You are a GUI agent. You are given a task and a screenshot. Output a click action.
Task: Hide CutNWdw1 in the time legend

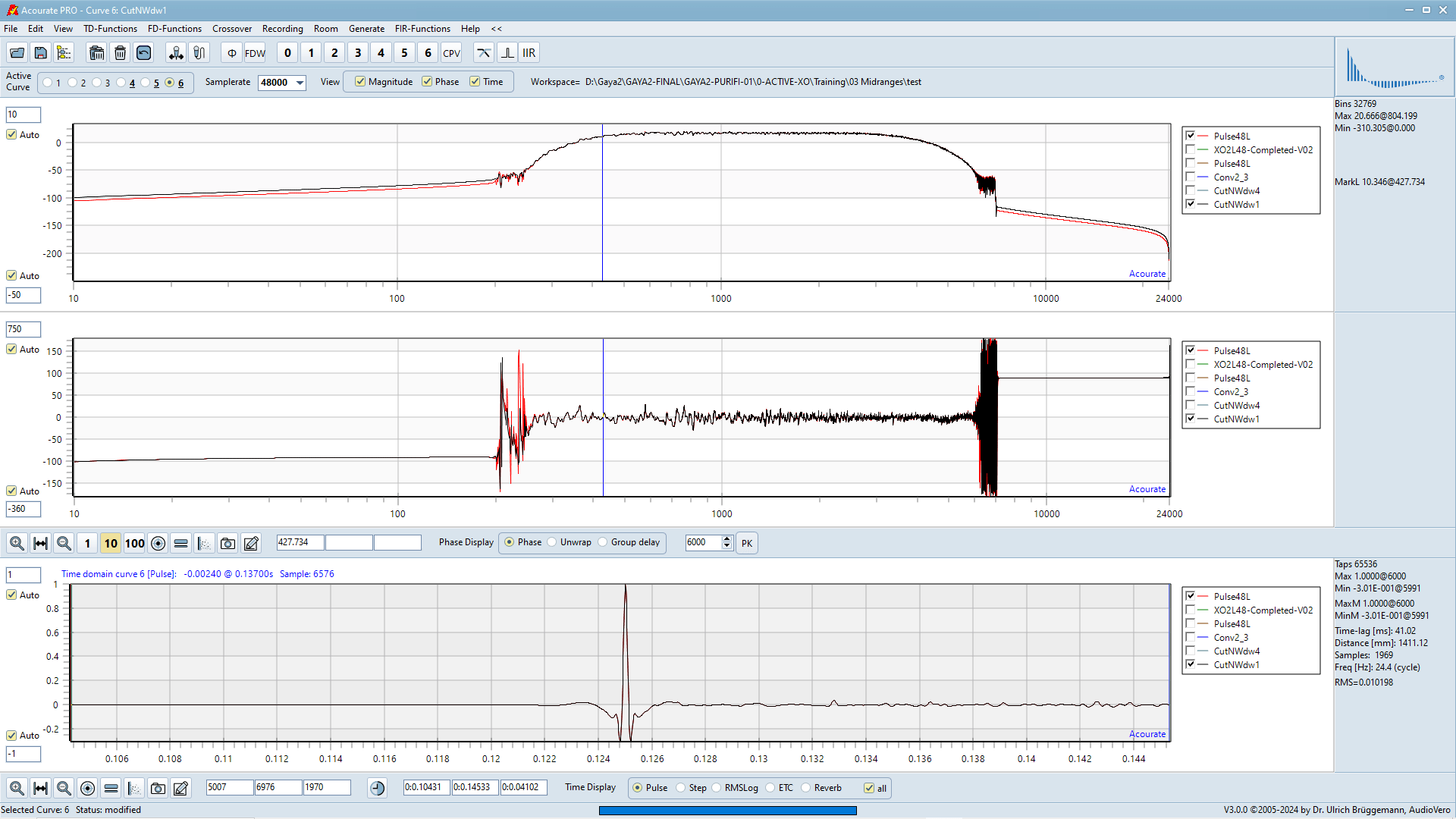click(x=1191, y=665)
